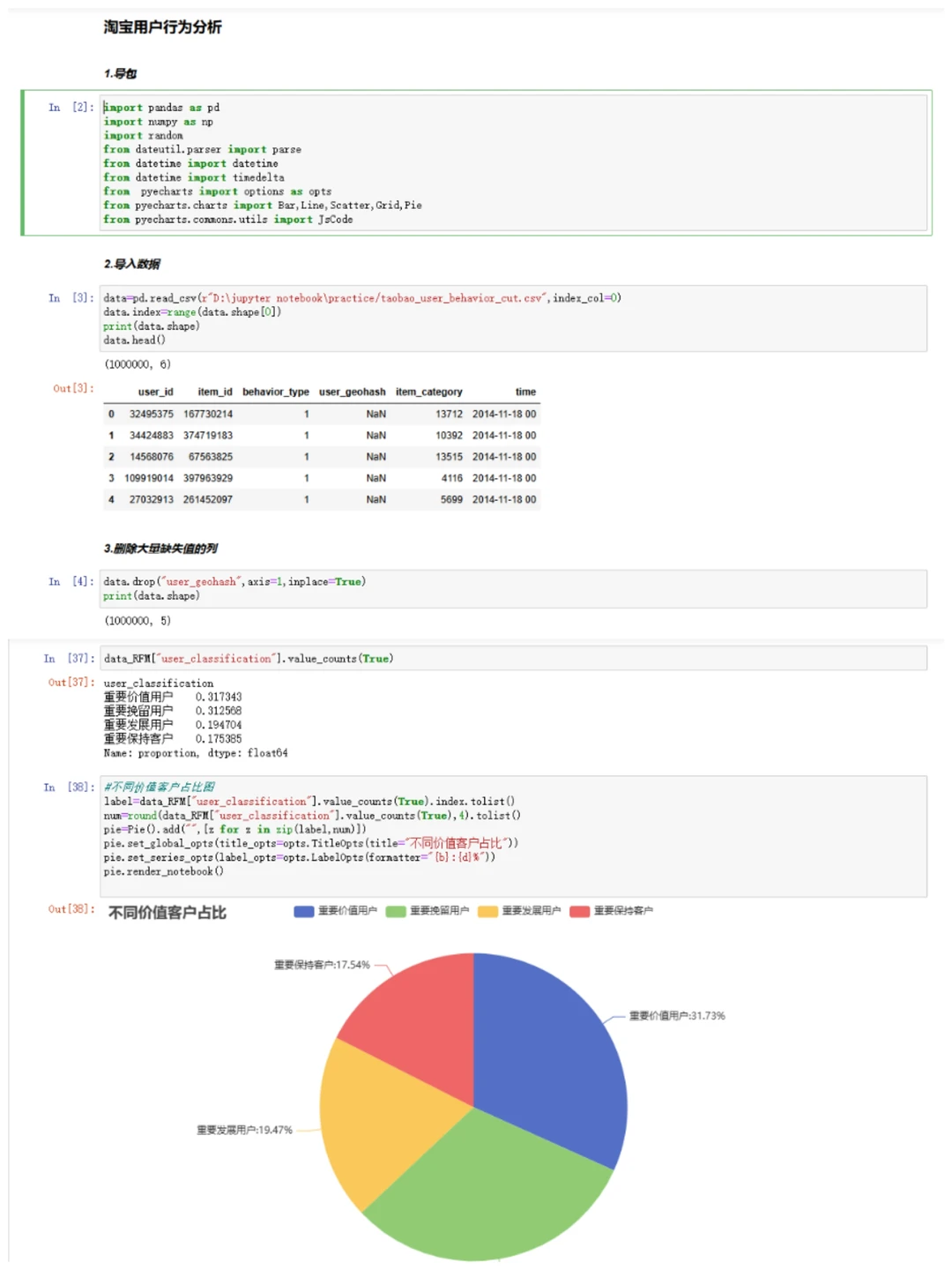Click the In [2] input prompt
The image size is (952, 1270).
click(x=71, y=108)
